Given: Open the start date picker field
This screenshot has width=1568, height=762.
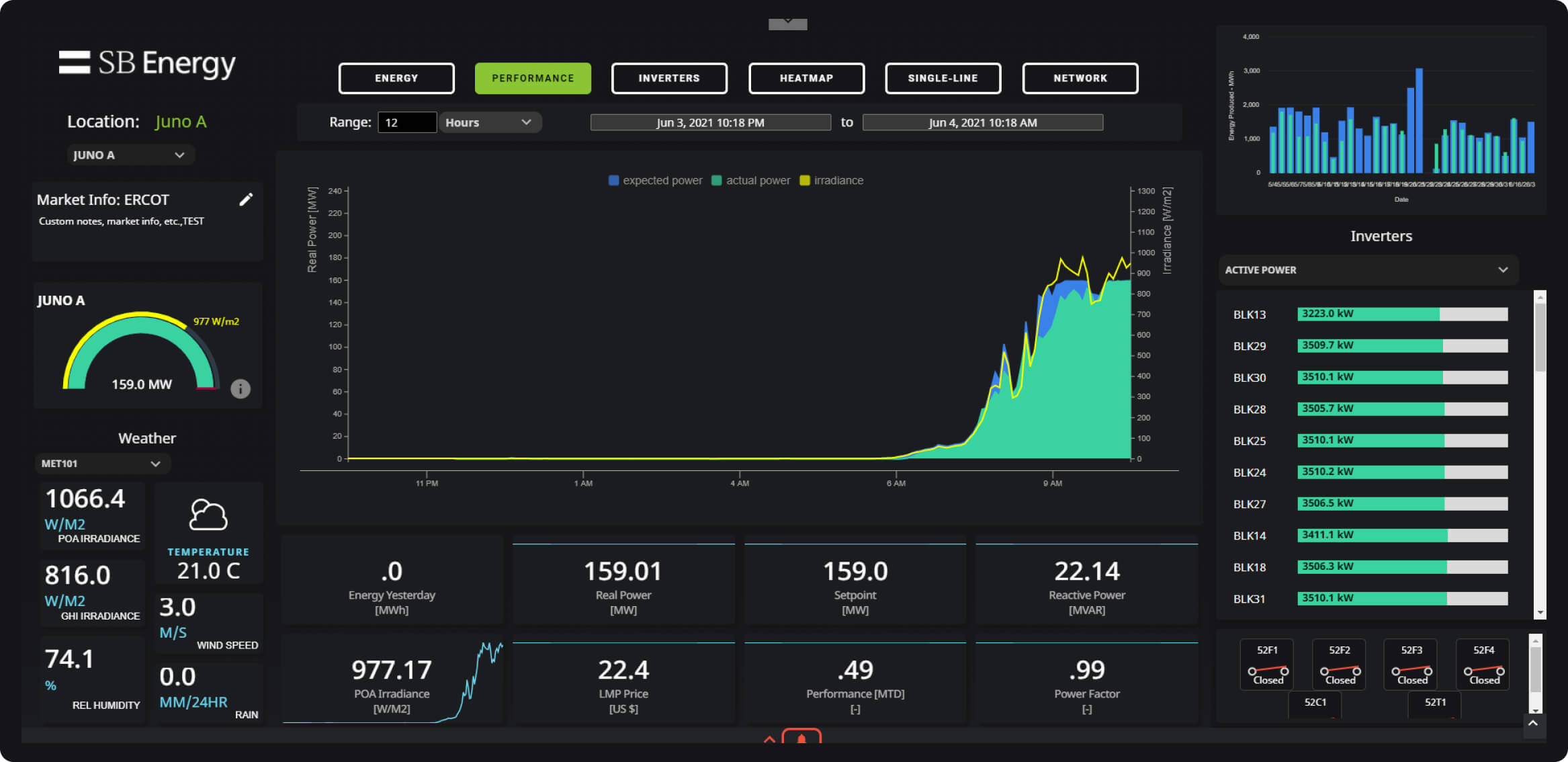Looking at the screenshot, I should click(710, 122).
